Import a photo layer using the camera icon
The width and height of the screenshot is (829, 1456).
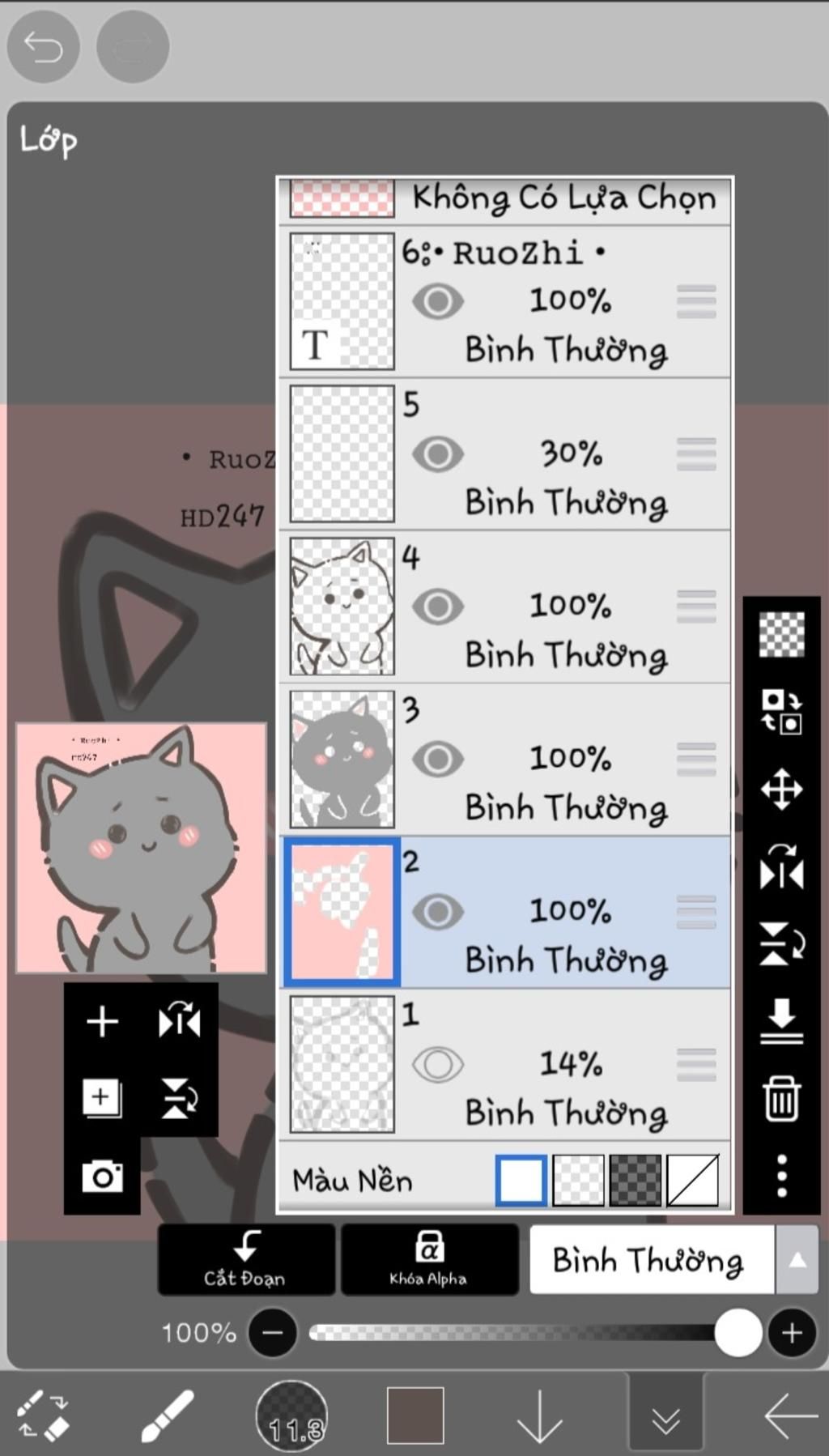pyautogui.click(x=102, y=1176)
